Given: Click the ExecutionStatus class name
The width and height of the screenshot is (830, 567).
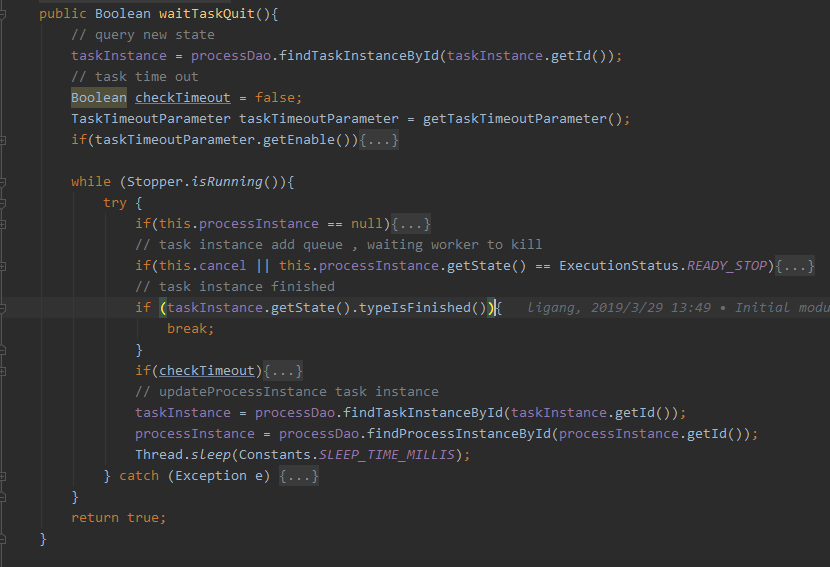Looking at the screenshot, I should coord(619,266).
